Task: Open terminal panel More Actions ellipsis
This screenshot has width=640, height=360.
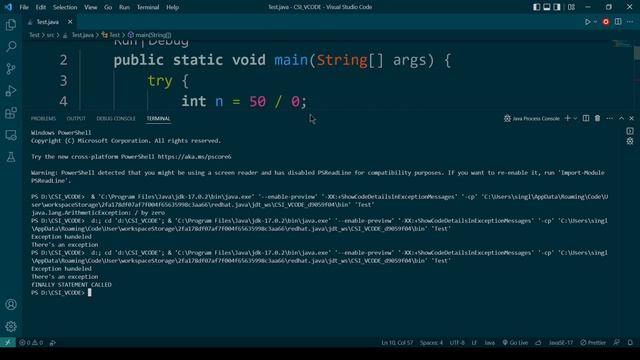Action: point(609,118)
